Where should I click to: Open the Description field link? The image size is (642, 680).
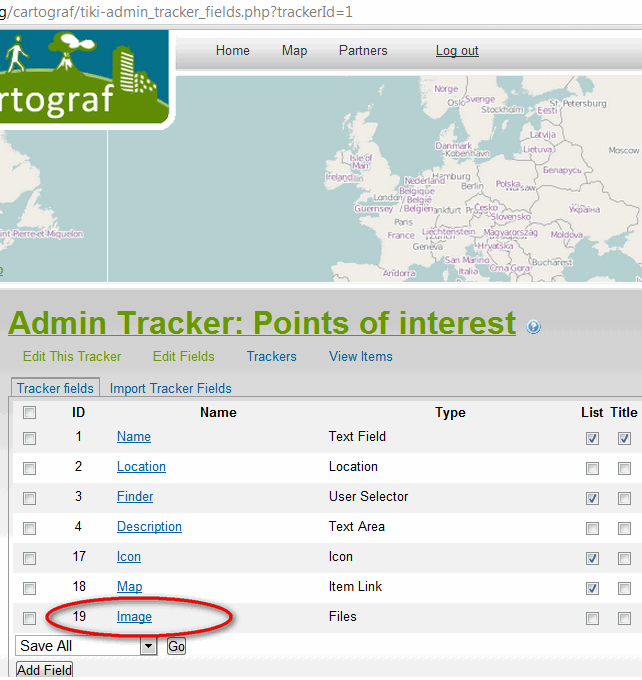point(149,527)
